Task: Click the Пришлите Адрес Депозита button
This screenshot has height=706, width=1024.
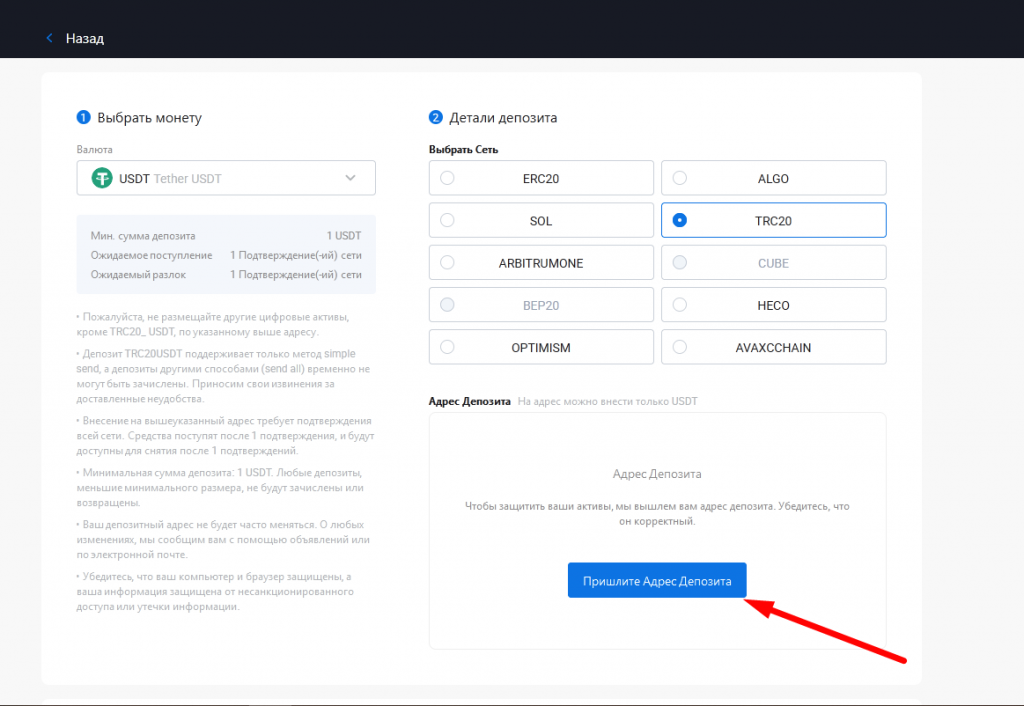Action: [657, 580]
